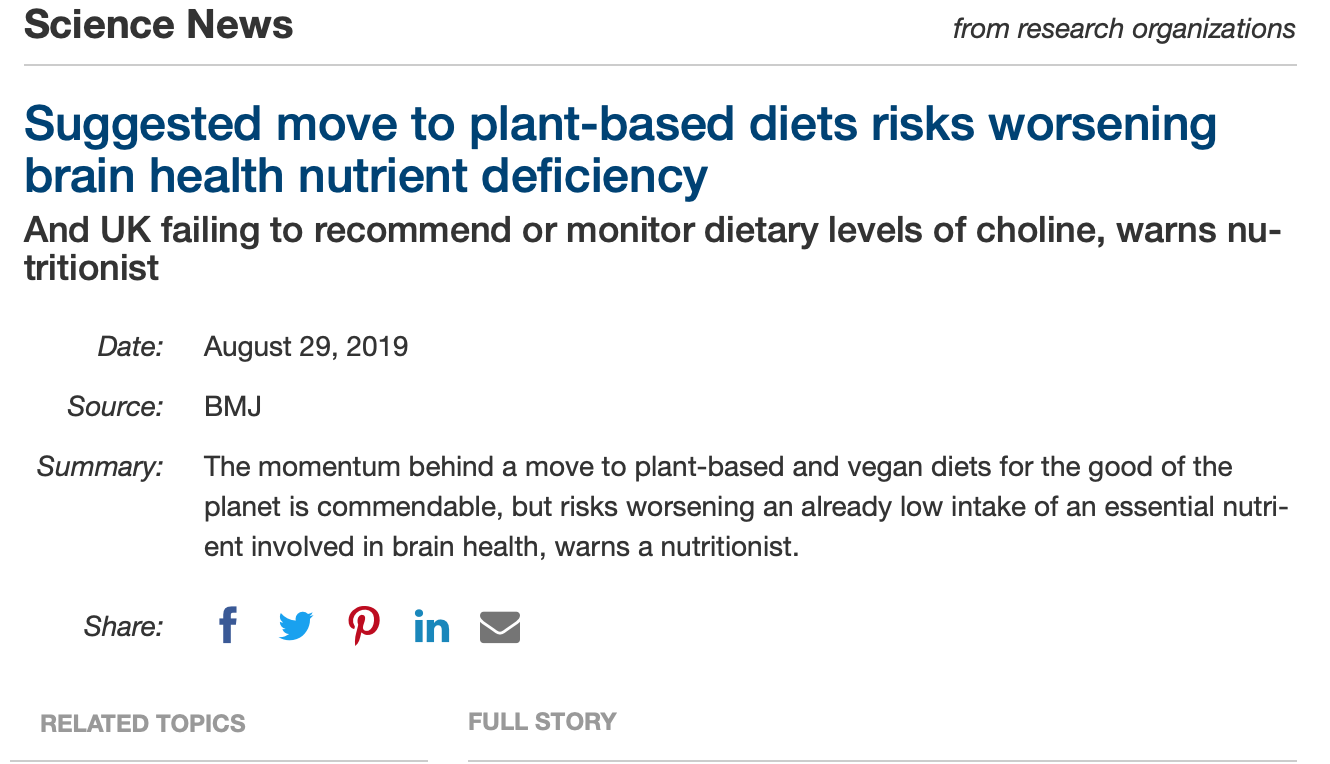Click the divider line below Science News
The width and height of the screenshot is (1330, 764).
coord(660,66)
